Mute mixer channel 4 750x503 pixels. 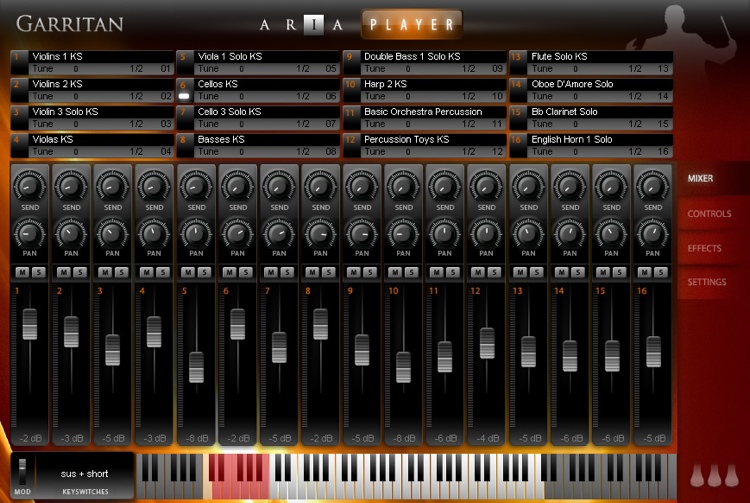point(146,272)
